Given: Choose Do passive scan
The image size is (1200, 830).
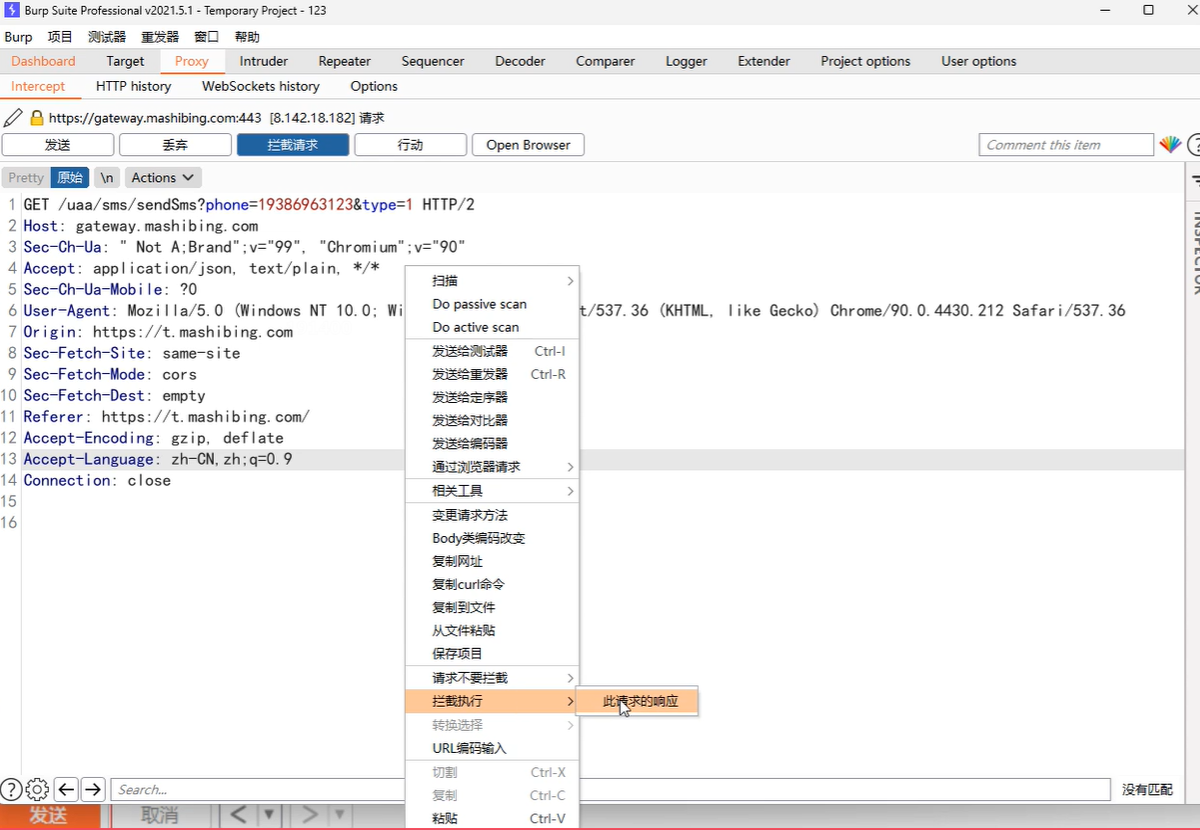Looking at the screenshot, I should [x=492, y=304].
